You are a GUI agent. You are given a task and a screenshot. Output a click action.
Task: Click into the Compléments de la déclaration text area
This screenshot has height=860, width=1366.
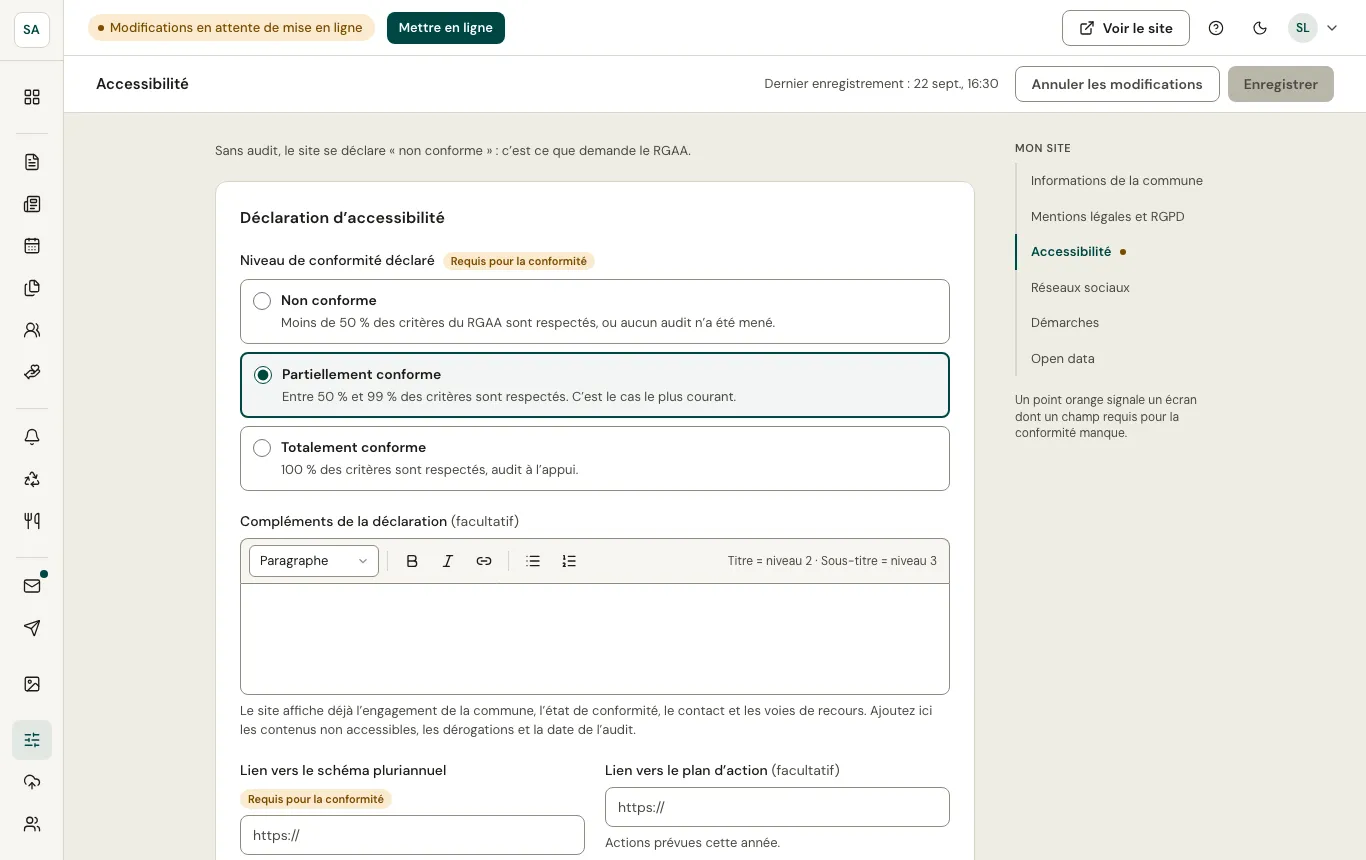(x=595, y=639)
